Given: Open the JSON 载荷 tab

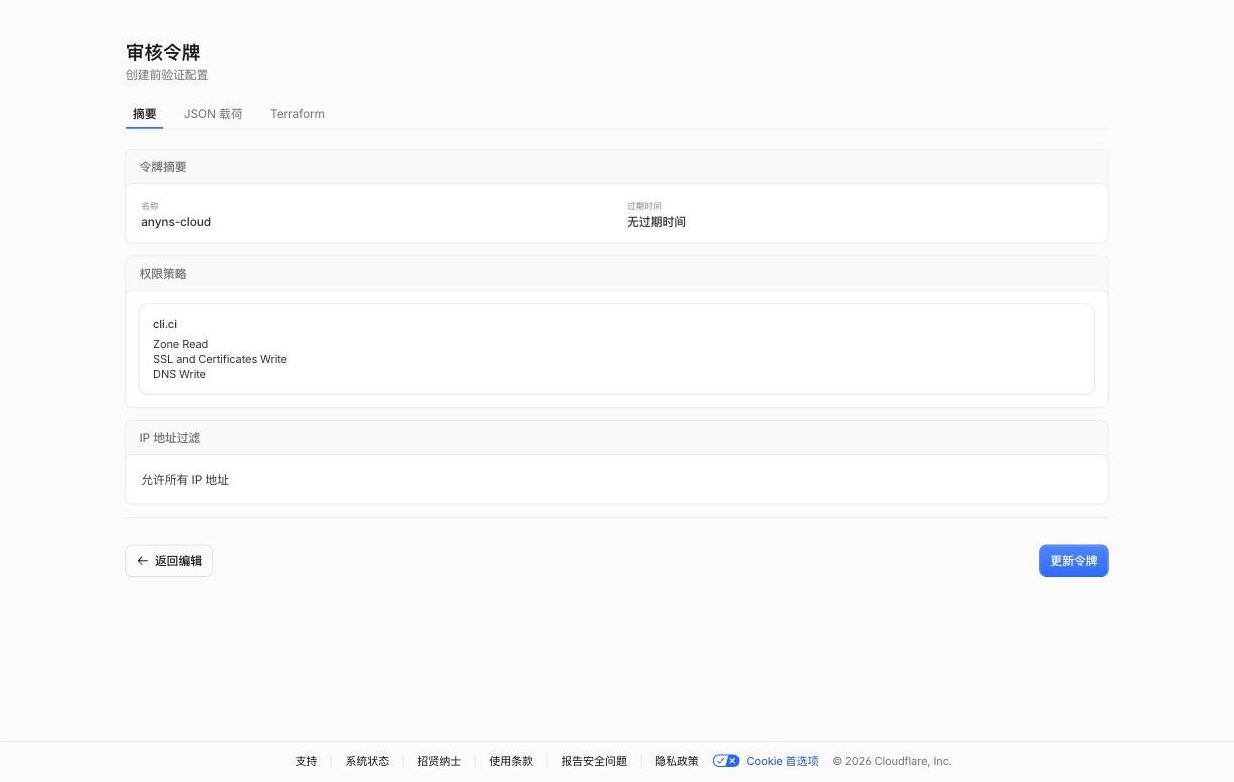Looking at the screenshot, I should pos(213,114).
